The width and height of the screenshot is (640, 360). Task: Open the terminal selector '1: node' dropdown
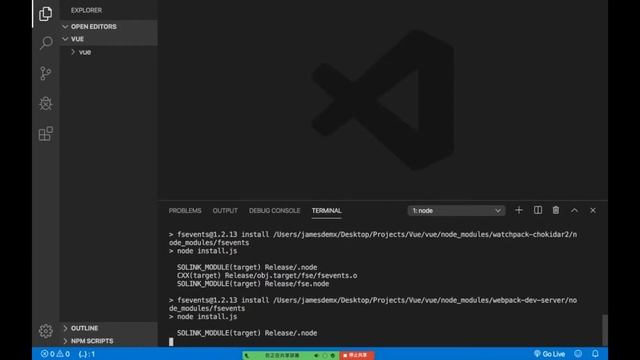456,211
